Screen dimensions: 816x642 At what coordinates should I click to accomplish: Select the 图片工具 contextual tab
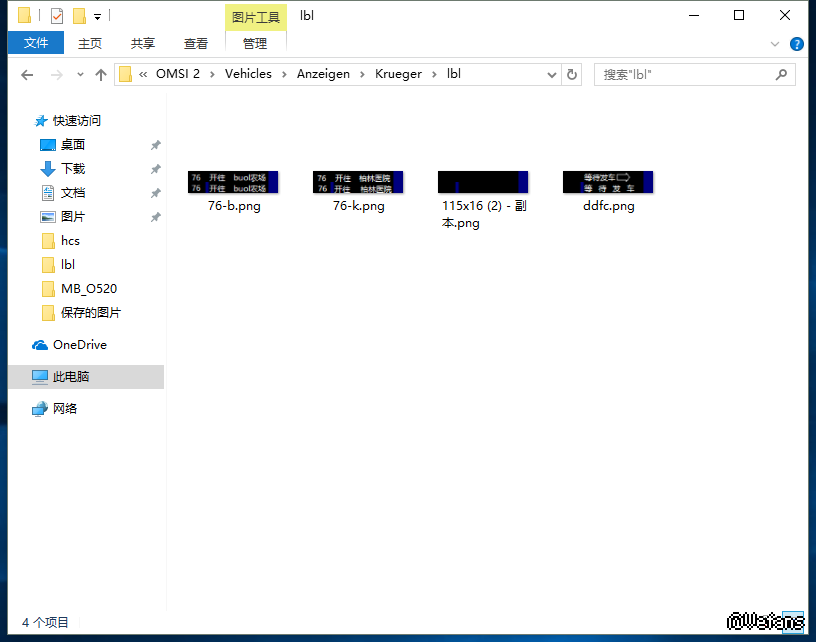256,17
